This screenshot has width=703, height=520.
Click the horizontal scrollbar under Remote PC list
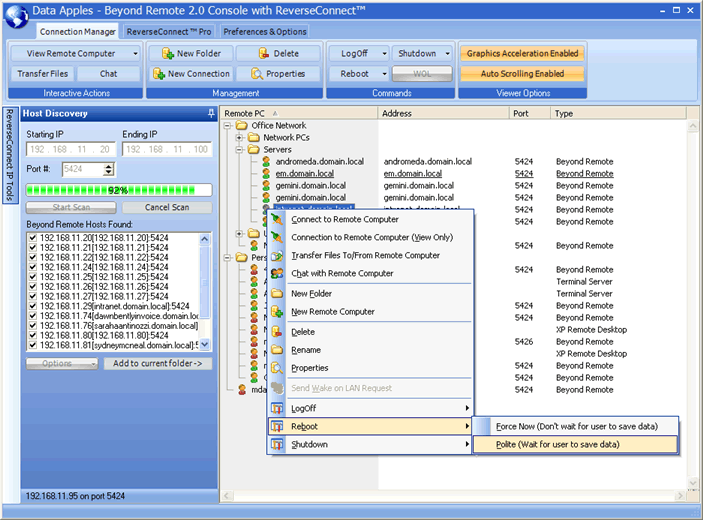tap(453, 495)
